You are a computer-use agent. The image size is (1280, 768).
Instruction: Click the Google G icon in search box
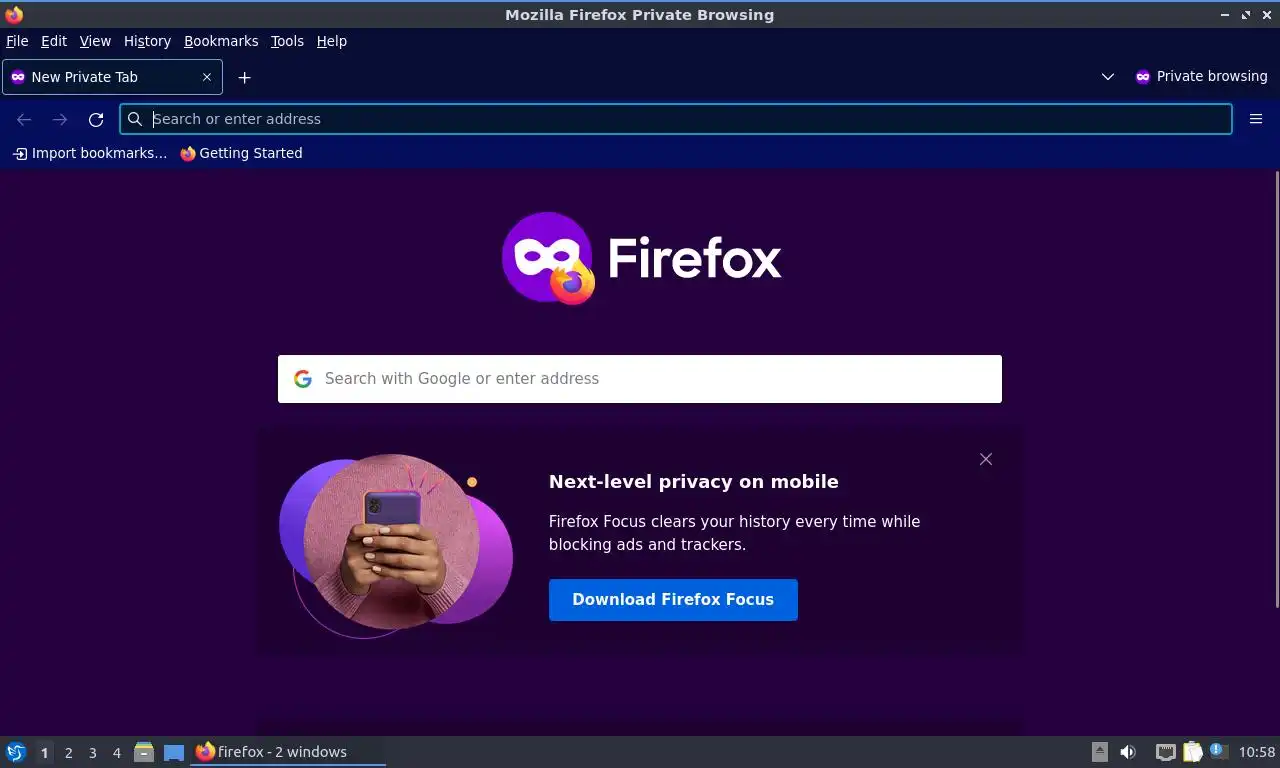[x=303, y=379]
